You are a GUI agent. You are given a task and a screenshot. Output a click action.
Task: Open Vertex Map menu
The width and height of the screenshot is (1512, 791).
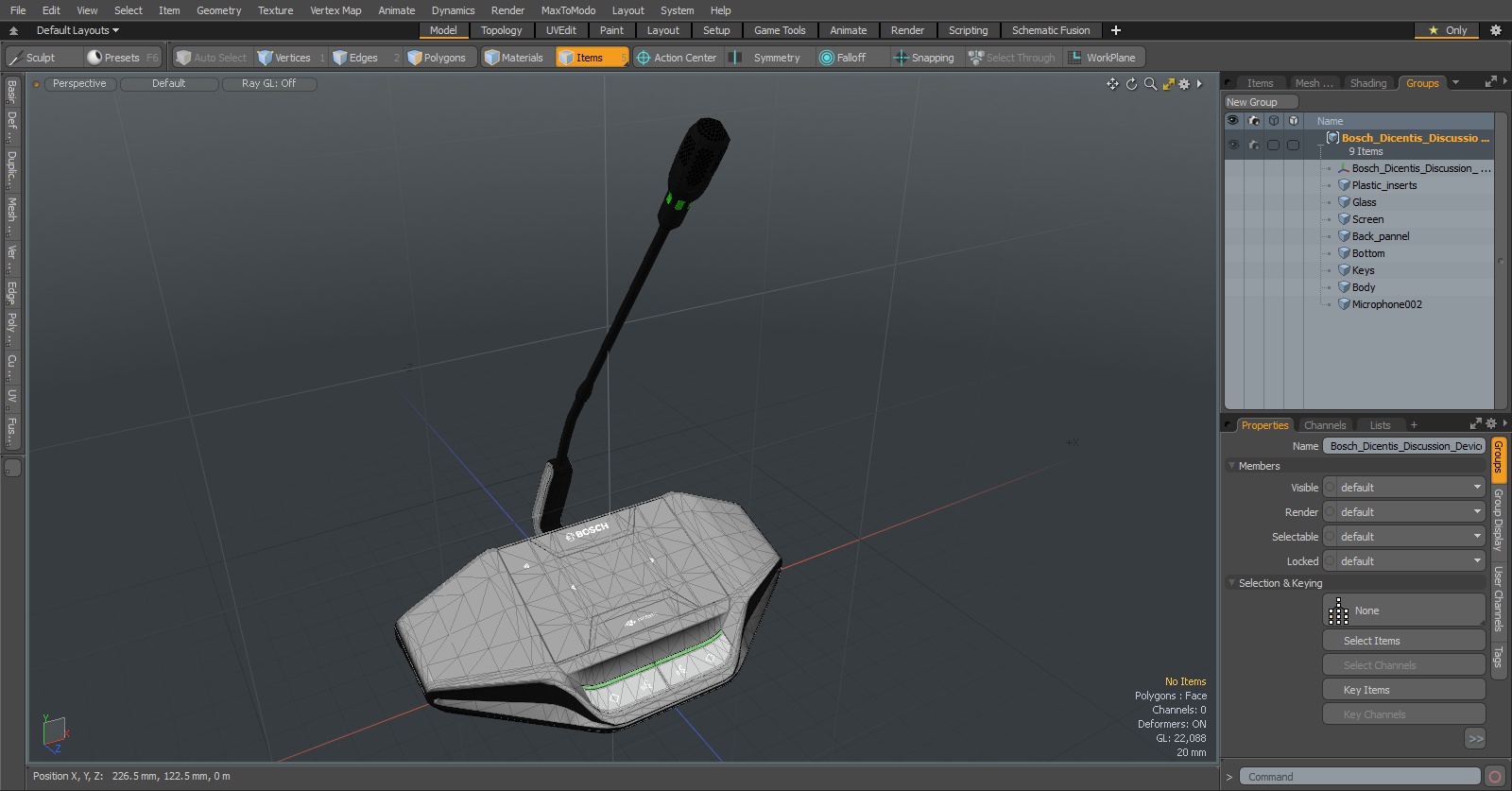pos(335,10)
